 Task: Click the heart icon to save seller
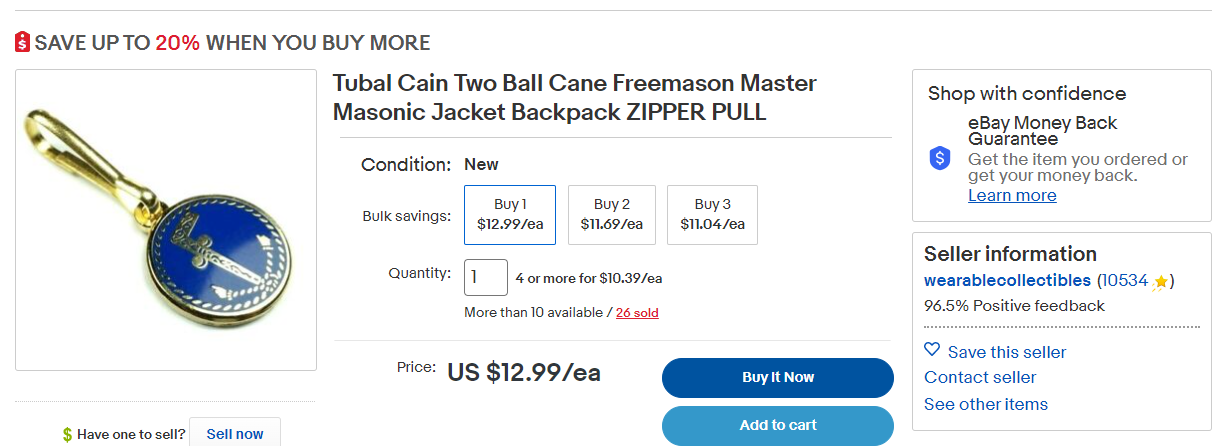pos(932,350)
